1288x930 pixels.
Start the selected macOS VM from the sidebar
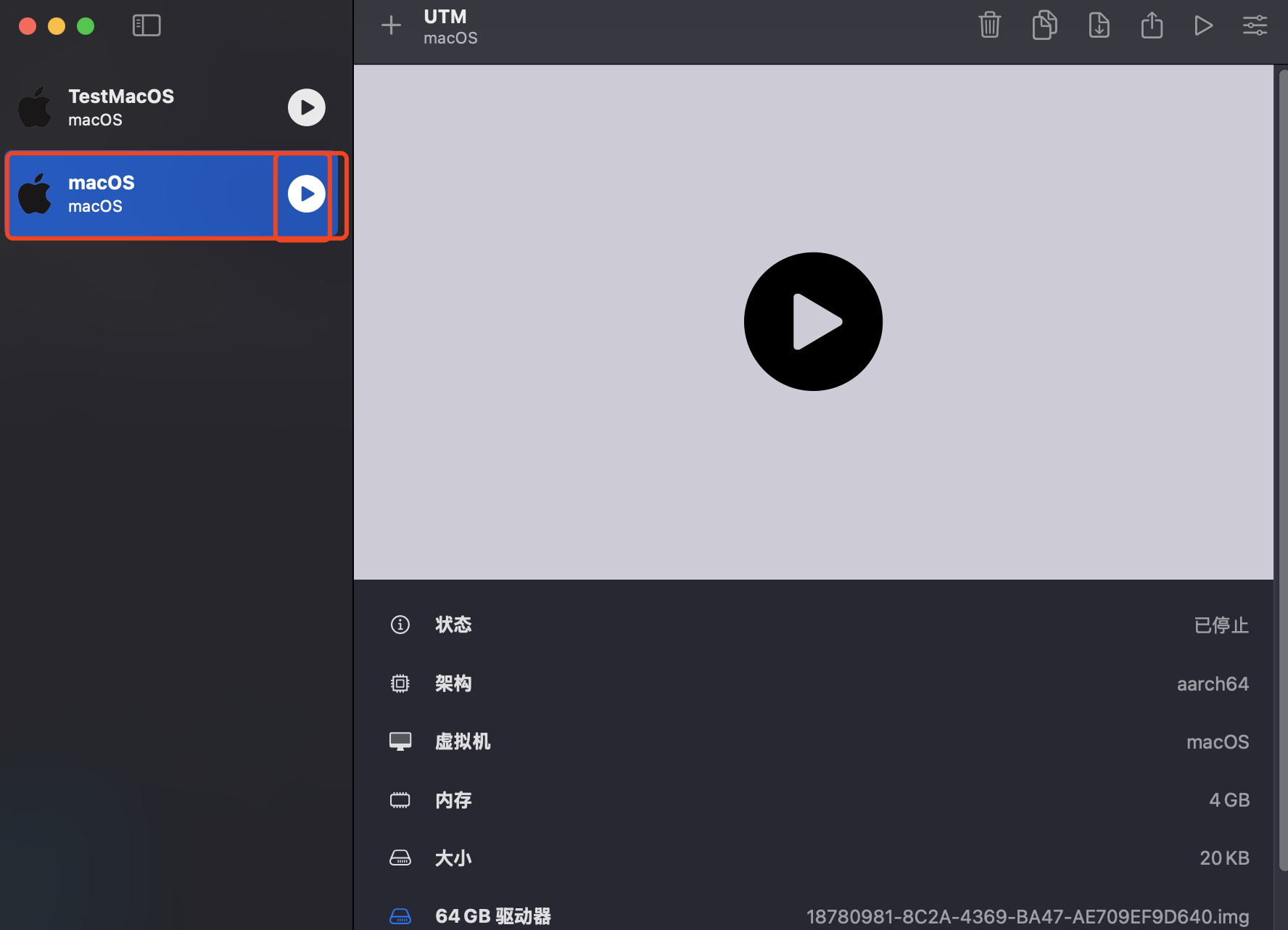point(307,194)
